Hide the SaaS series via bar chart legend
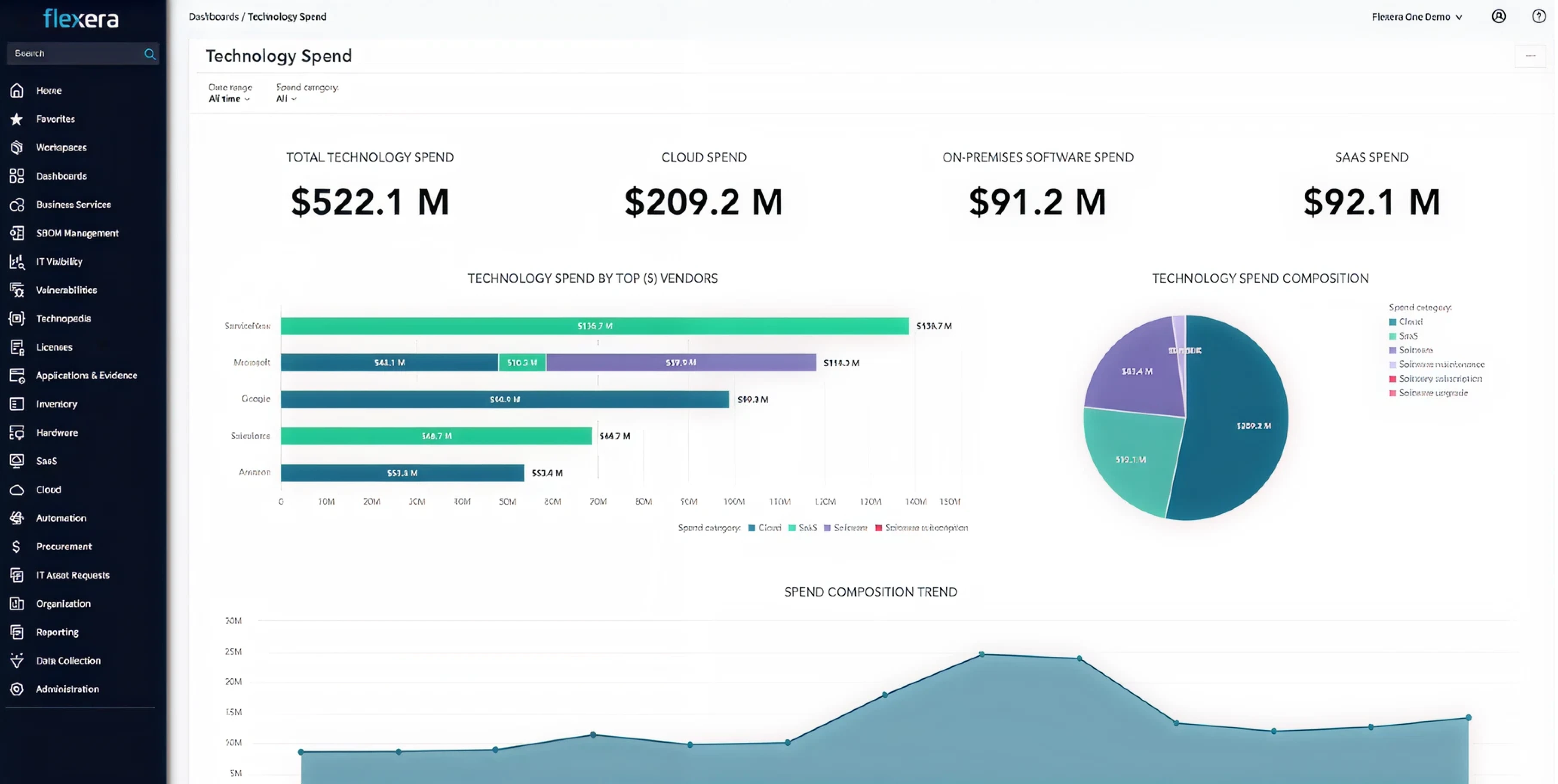Screen dimensions: 1558x784 pos(803,528)
